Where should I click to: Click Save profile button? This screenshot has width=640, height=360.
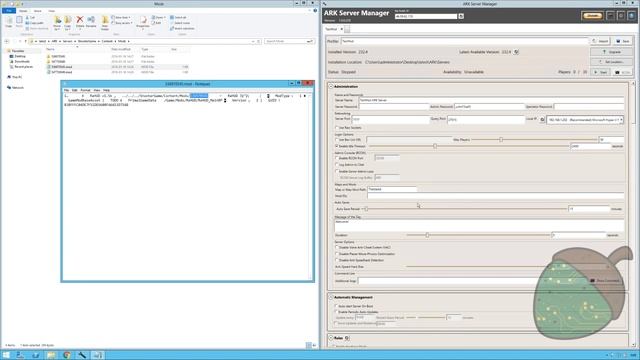tap(622, 41)
